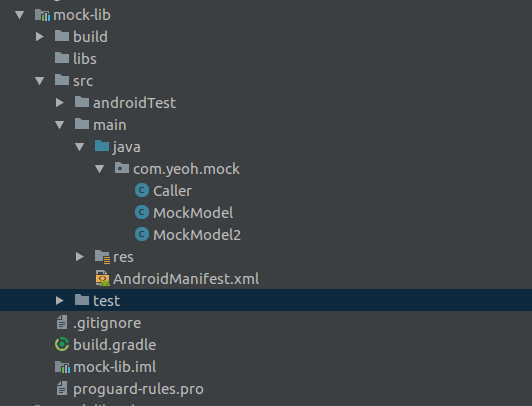Collapse the mock-lib module node
This screenshot has height=406, width=532.
click(20, 15)
